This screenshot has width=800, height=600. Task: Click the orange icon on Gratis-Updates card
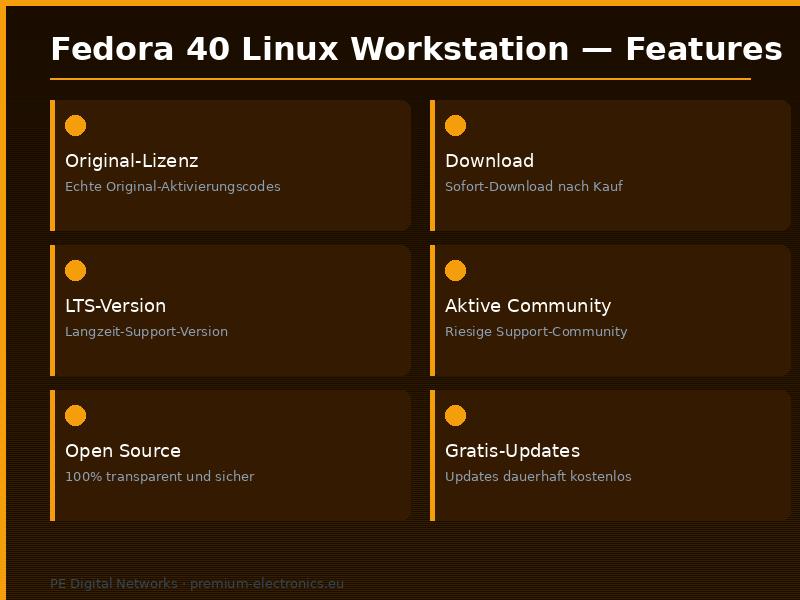(455, 415)
